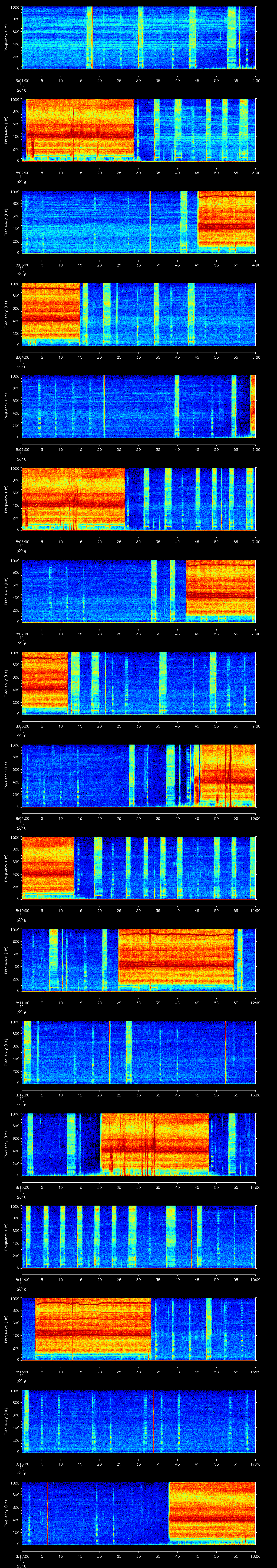Click the 8:03:00 start time label

tap(22, 265)
